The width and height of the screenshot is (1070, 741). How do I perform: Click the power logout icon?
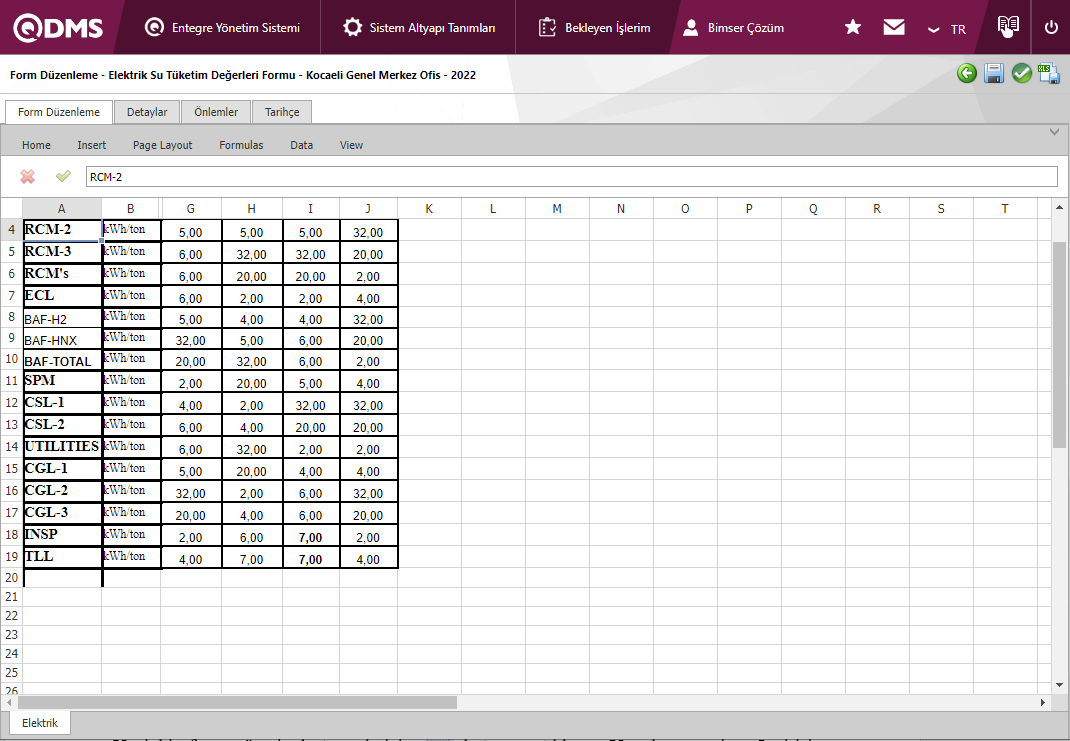[1051, 27]
